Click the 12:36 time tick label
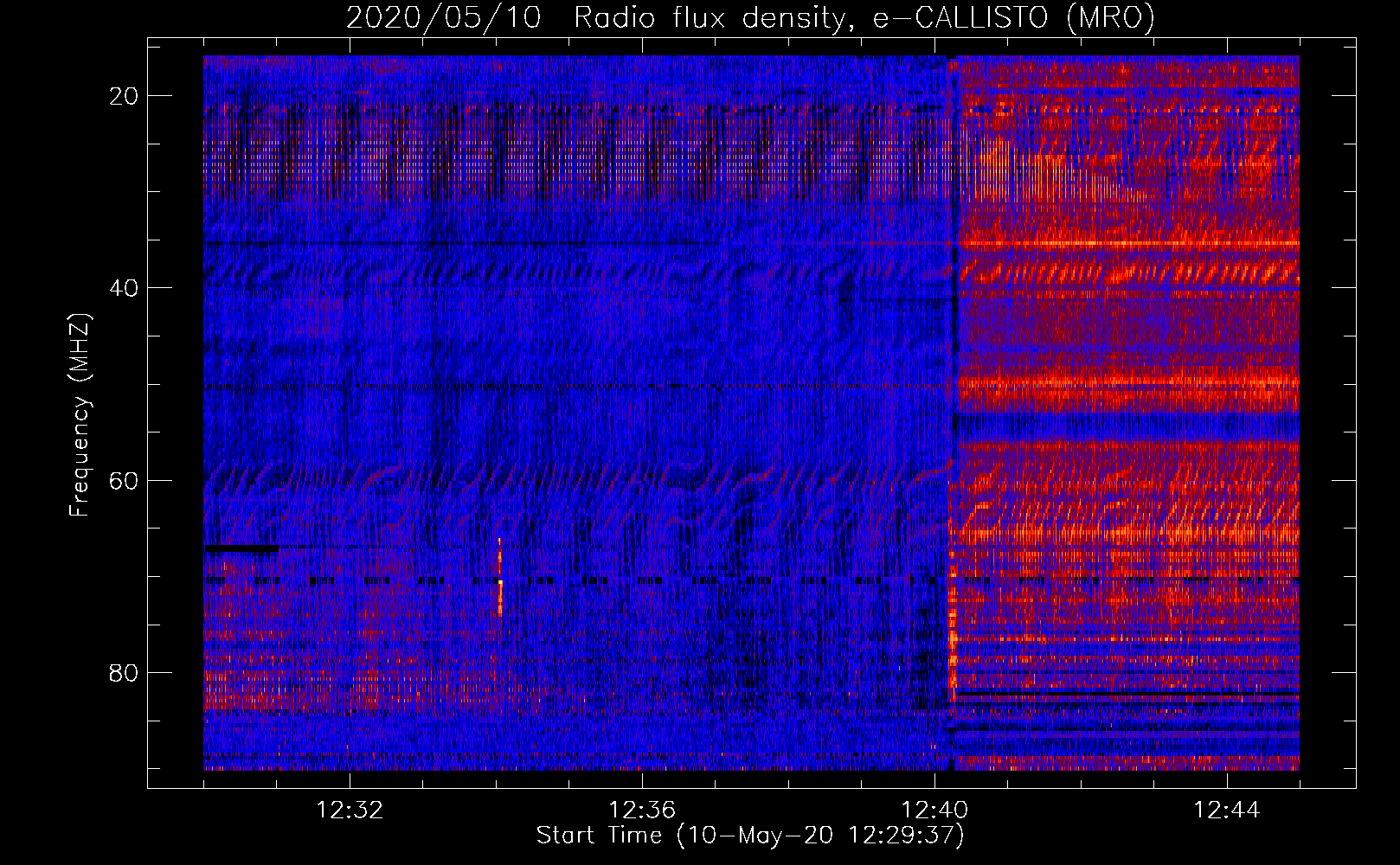The height and width of the screenshot is (865, 1400). [642, 811]
